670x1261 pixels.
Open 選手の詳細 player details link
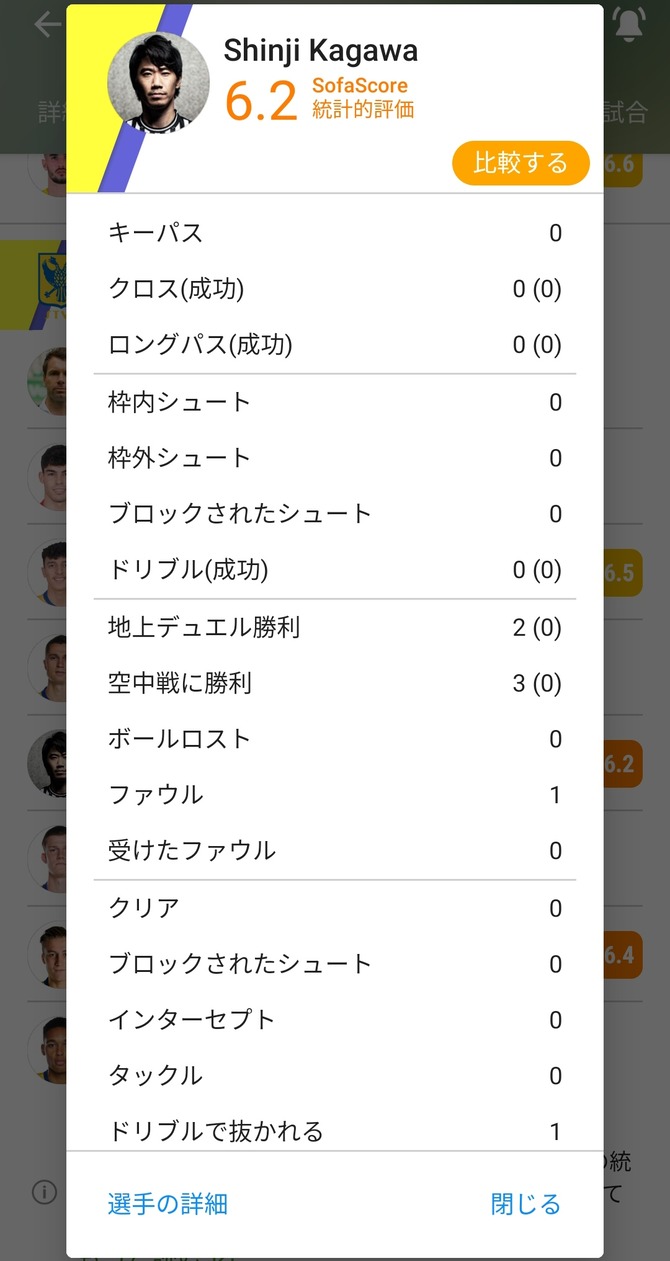pyautogui.click(x=168, y=1204)
